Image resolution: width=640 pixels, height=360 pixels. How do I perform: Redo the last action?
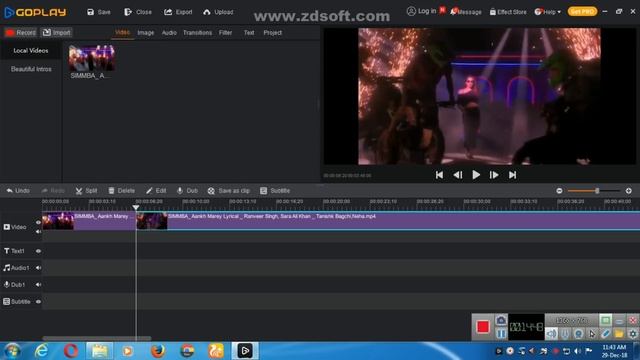pyautogui.click(x=53, y=191)
